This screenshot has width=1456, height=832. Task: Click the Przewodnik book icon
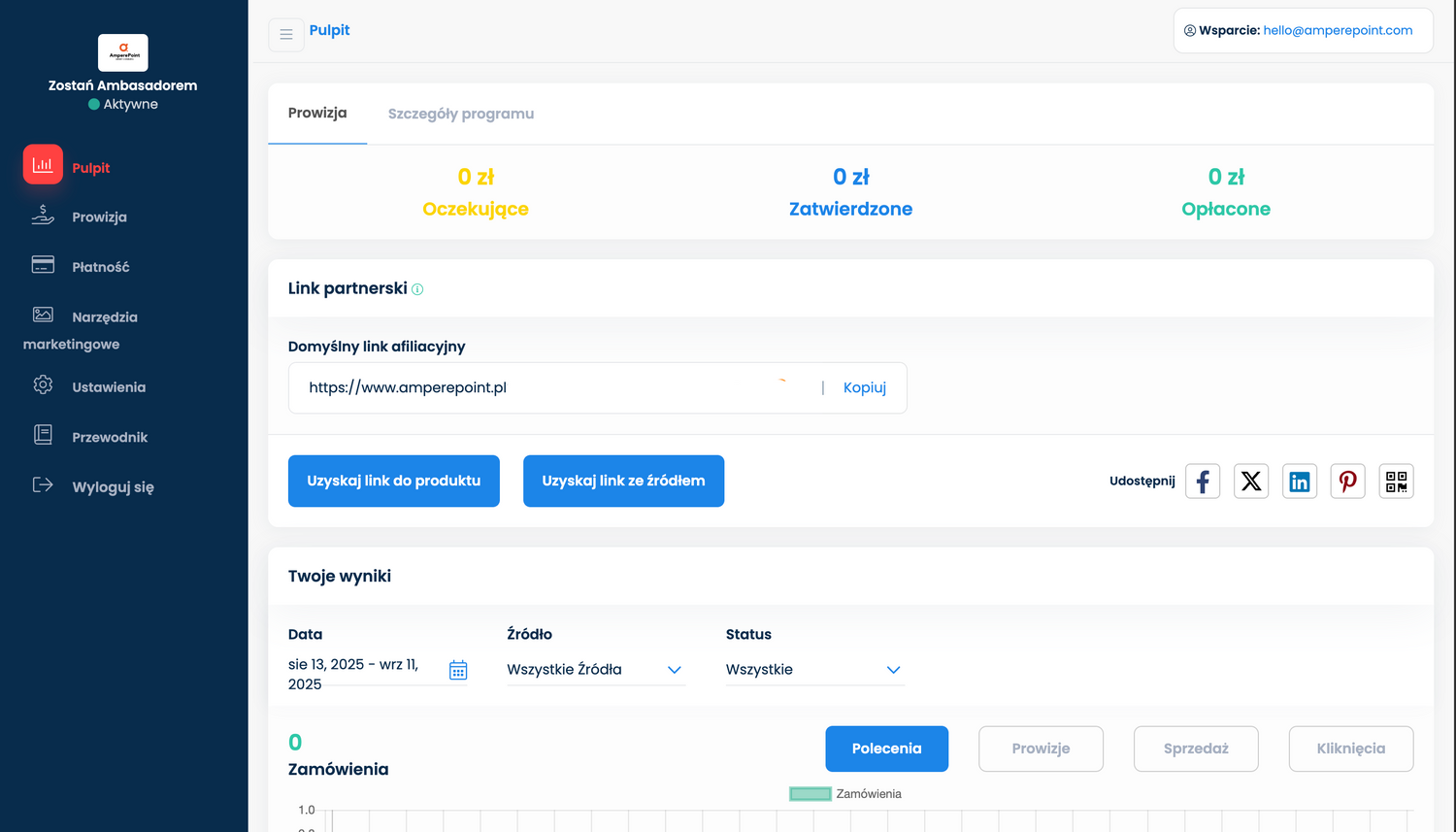click(43, 435)
